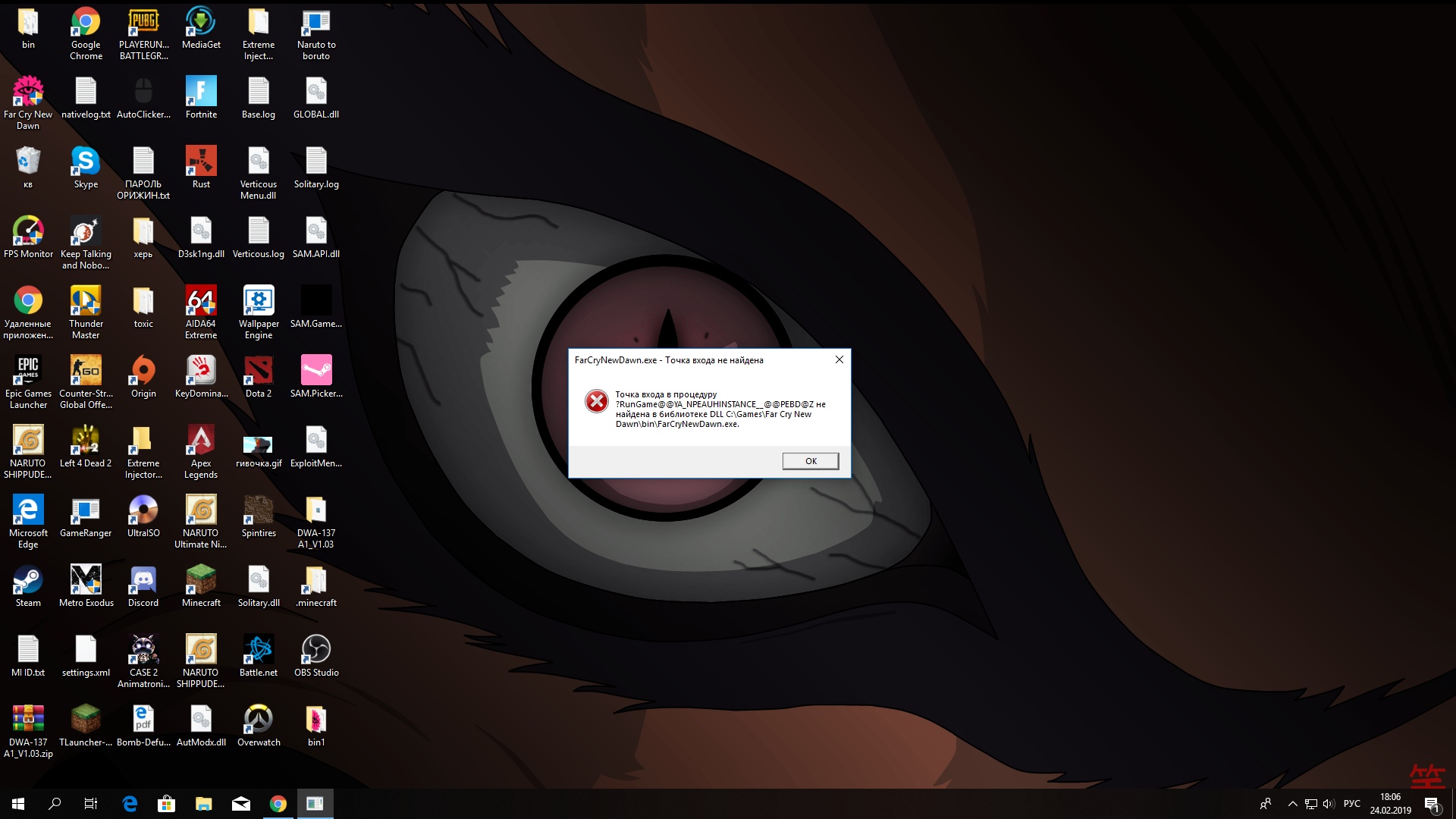Close the FarCryNewDawn.exe error dialog
Viewport: 1456px width, 819px height.
tap(839, 359)
